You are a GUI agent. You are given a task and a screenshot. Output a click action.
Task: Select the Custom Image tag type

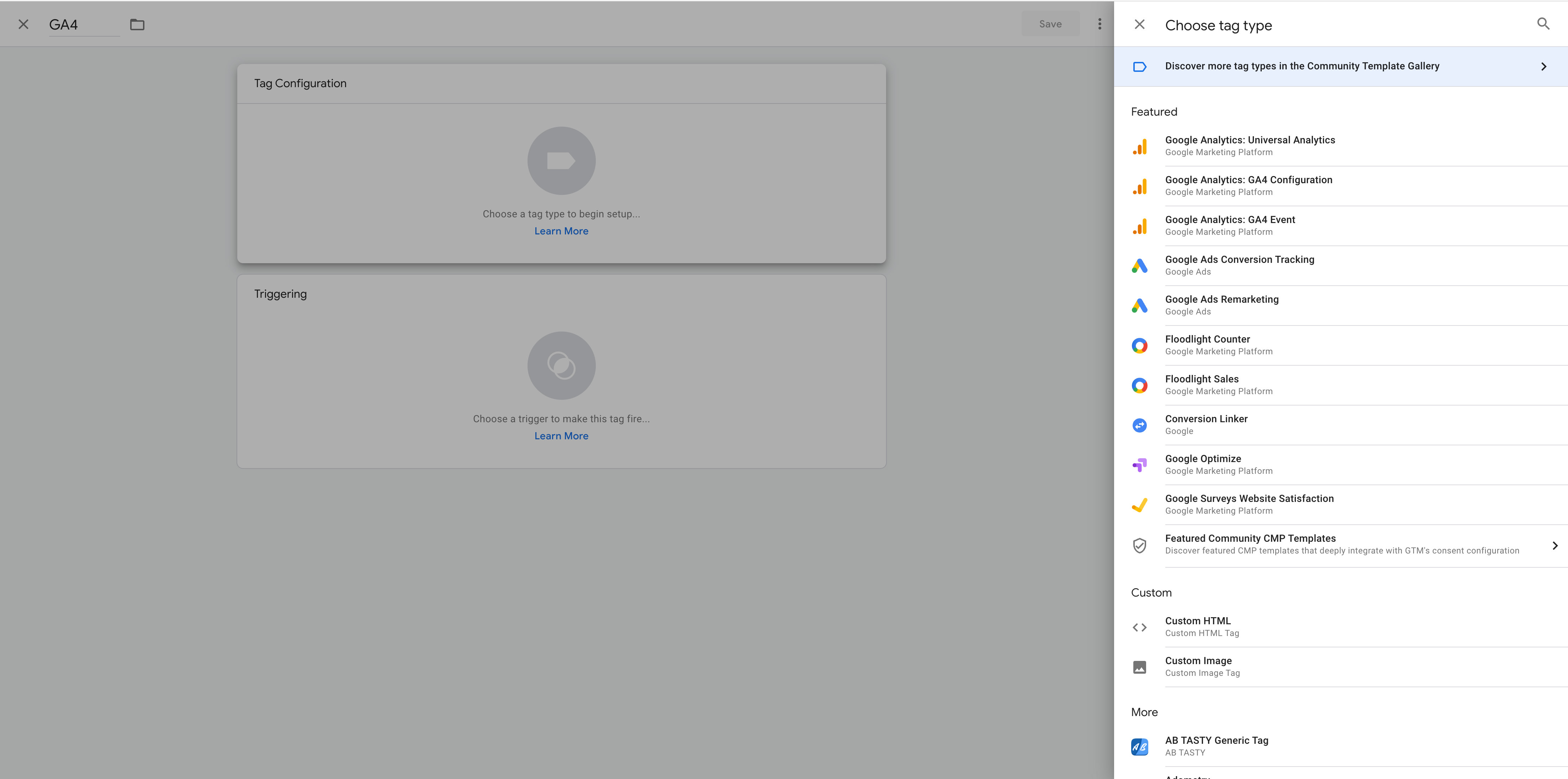(x=1341, y=668)
